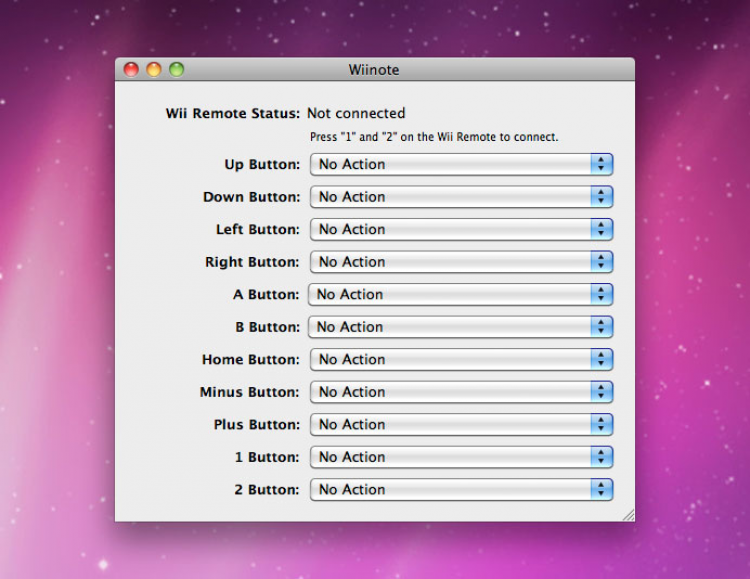Click the "Down Button:" label
The height and width of the screenshot is (579, 750).
point(252,197)
